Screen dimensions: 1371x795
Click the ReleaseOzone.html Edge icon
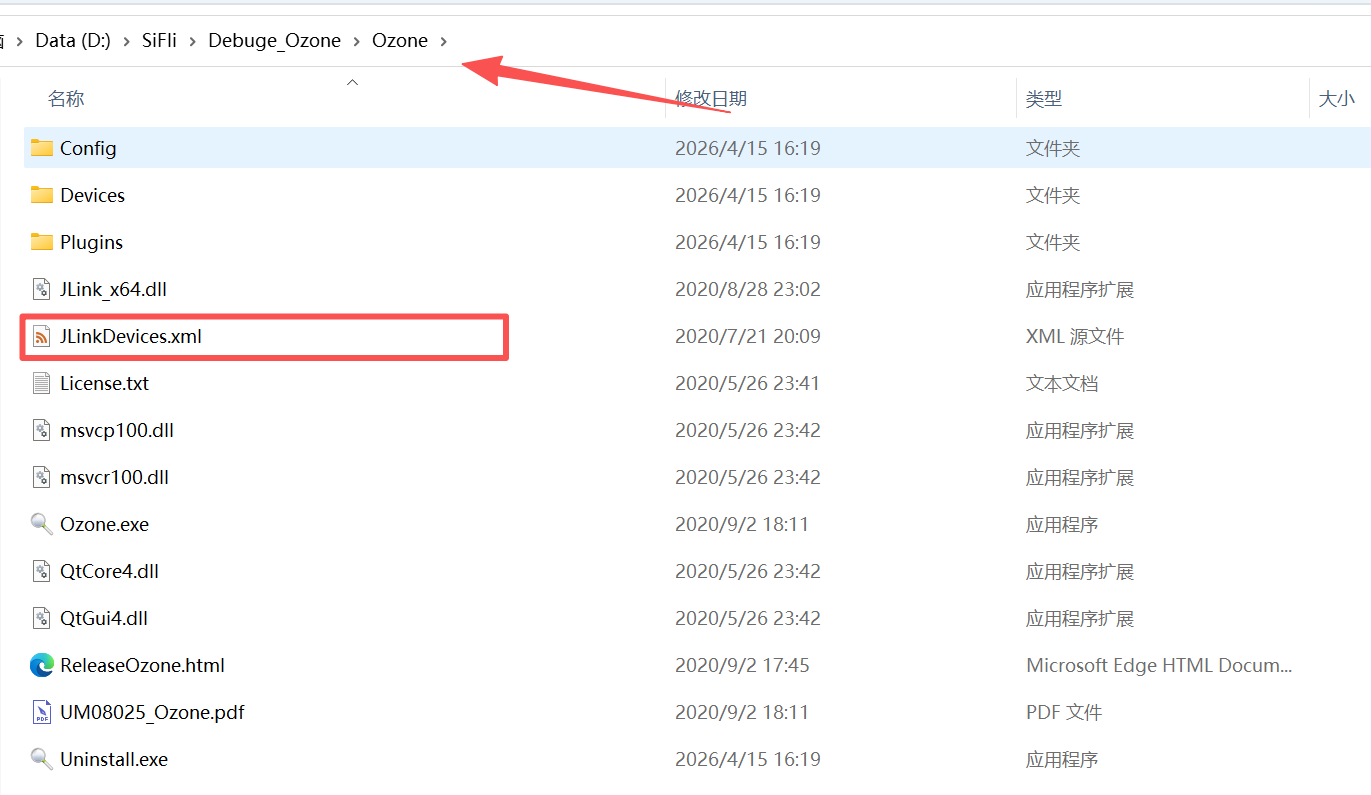(x=41, y=665)
